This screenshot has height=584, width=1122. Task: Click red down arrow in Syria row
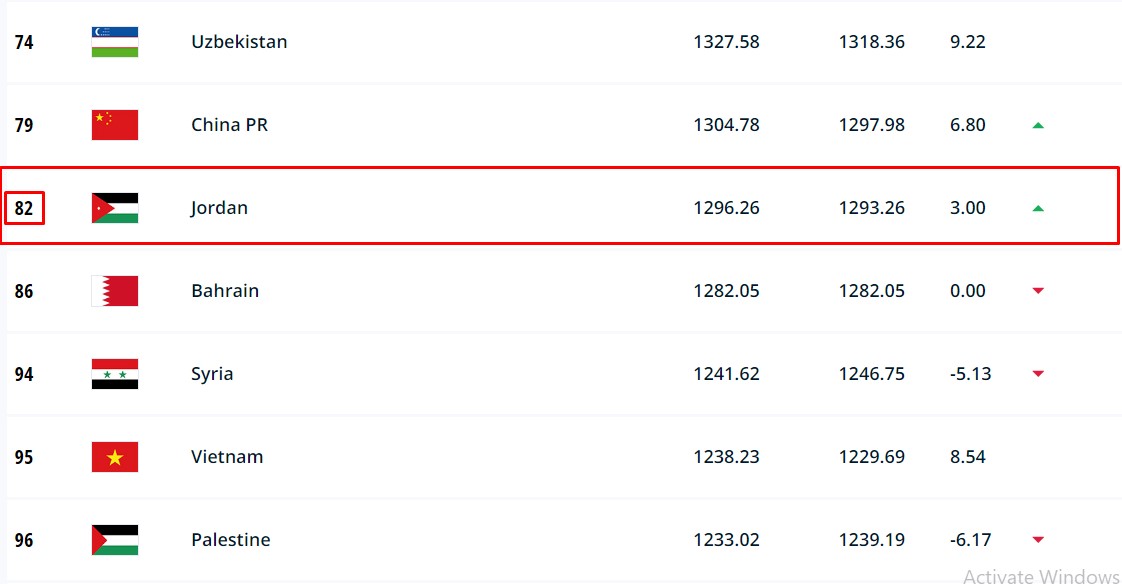point(1038,374)
